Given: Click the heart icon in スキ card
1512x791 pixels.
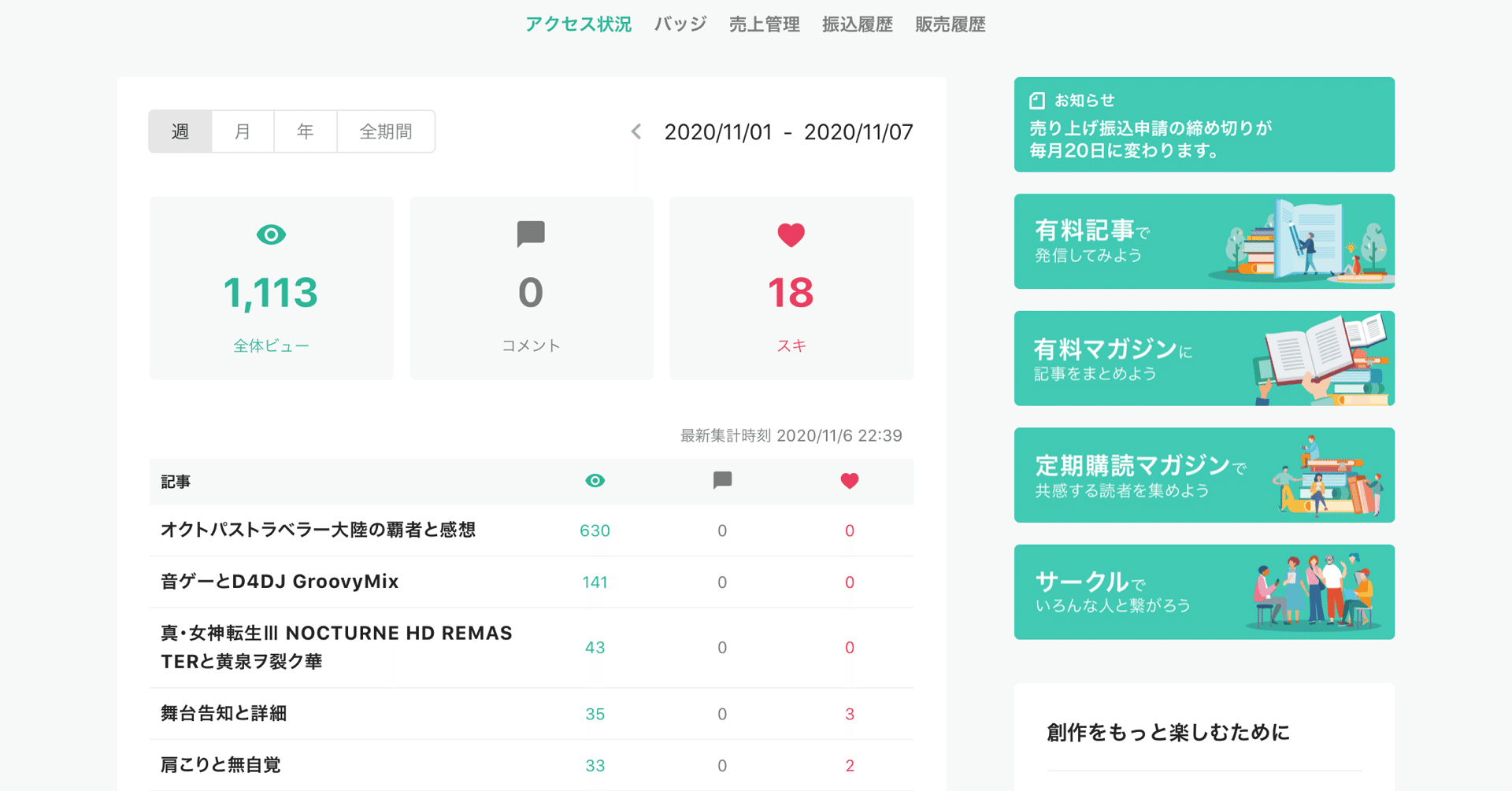Looking at the screenshot, I should (791, 235).
